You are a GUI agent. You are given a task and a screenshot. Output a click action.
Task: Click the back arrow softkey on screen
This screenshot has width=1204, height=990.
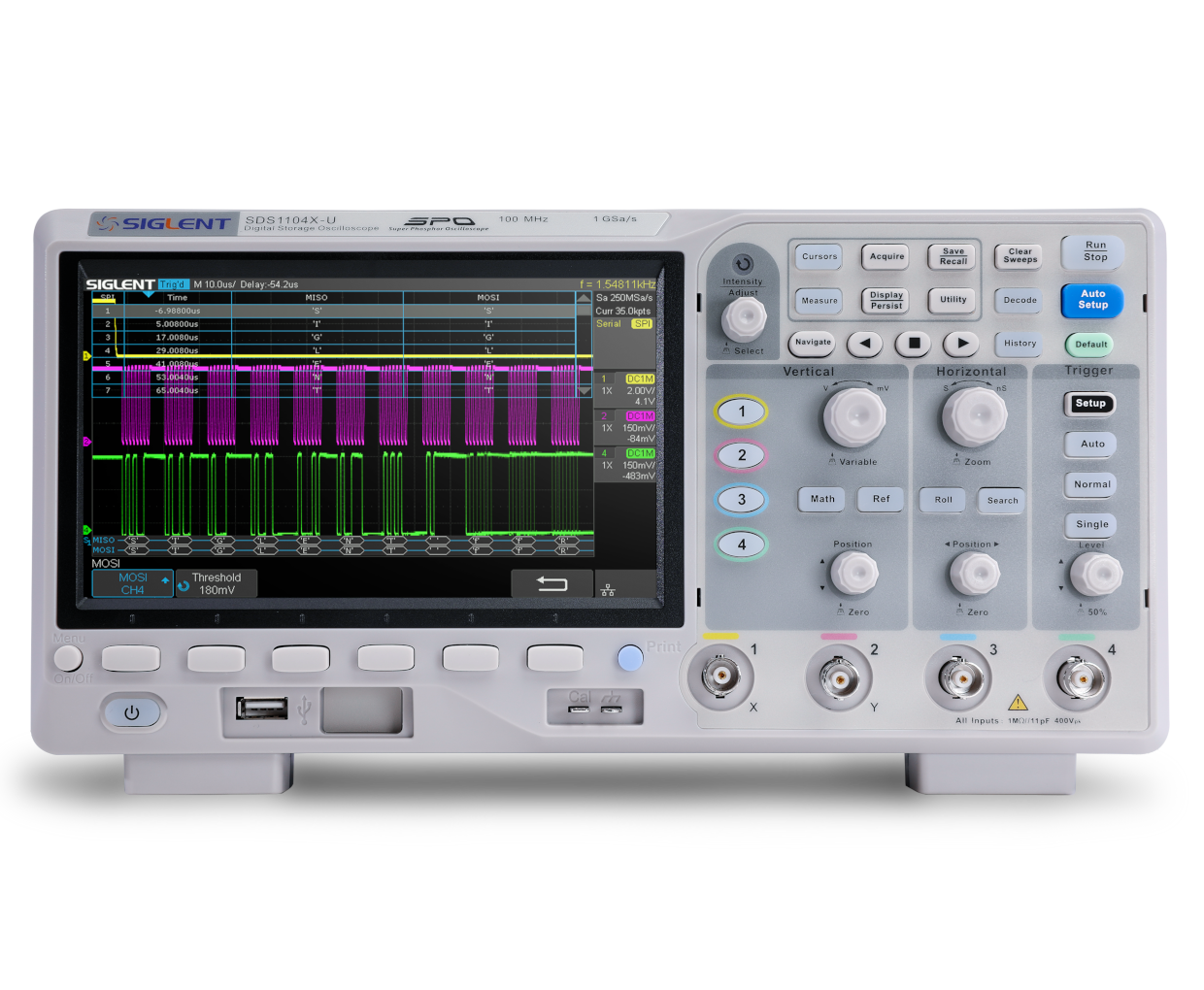(552, 583)
